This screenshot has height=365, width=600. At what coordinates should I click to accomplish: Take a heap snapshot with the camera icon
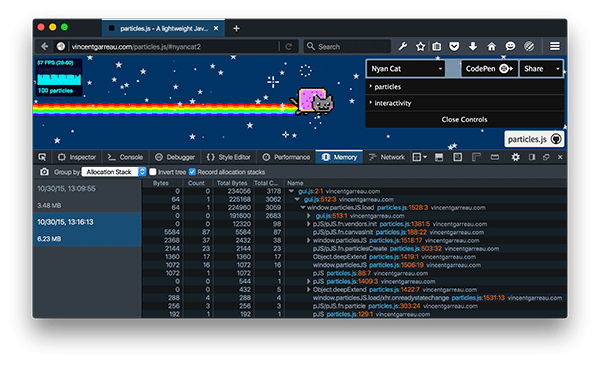44,172
